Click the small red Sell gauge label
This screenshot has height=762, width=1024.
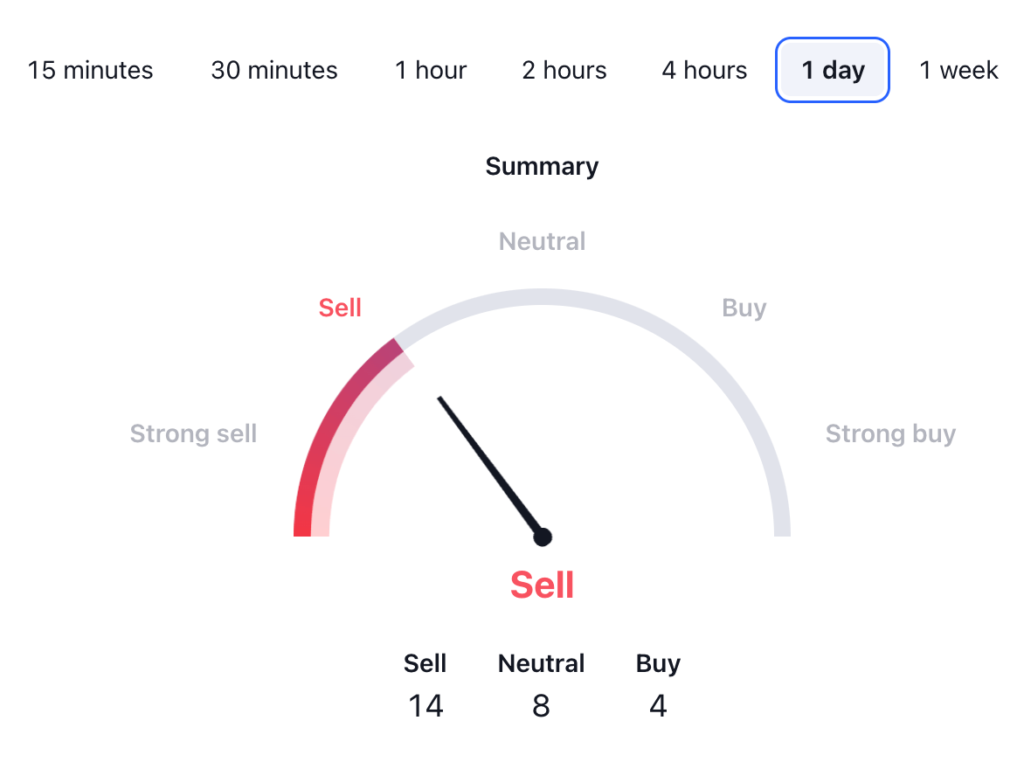(x=340, y=308)
